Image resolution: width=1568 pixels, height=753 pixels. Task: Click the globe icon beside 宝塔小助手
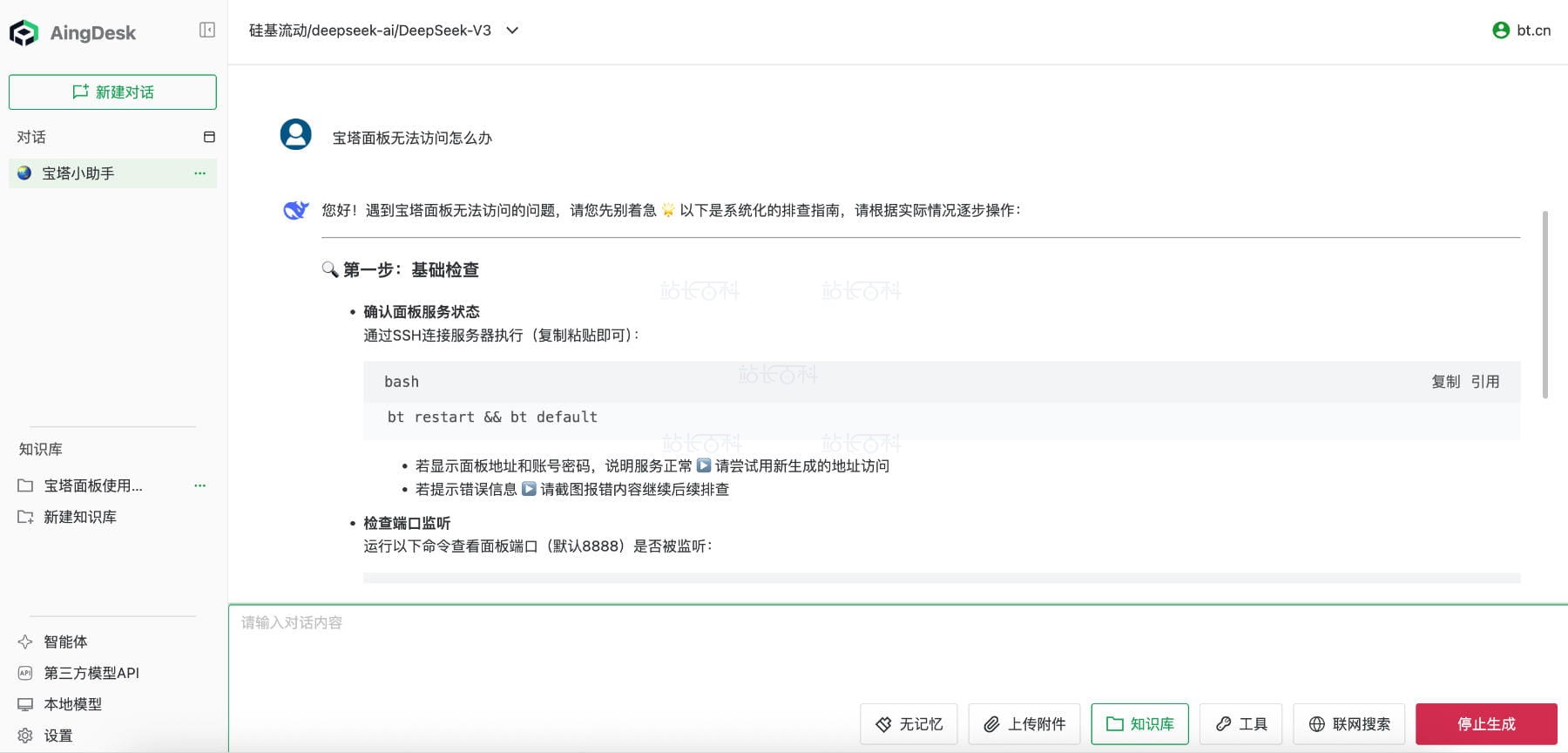[x=24, y=173]
